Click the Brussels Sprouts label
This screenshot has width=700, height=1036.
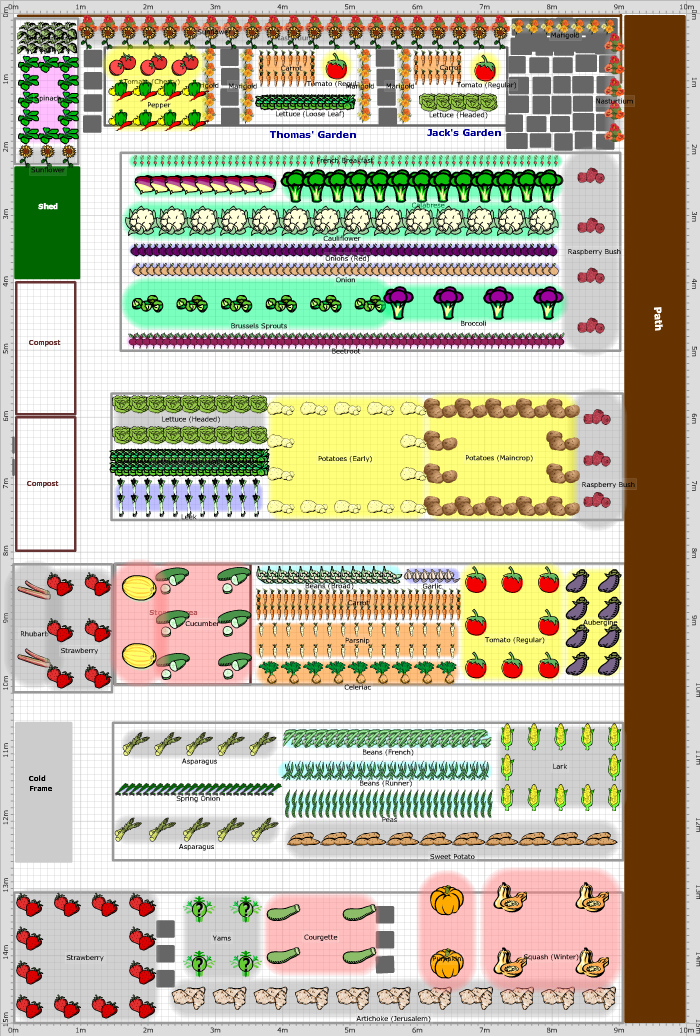pyautogui.click(x=258, y=326)
